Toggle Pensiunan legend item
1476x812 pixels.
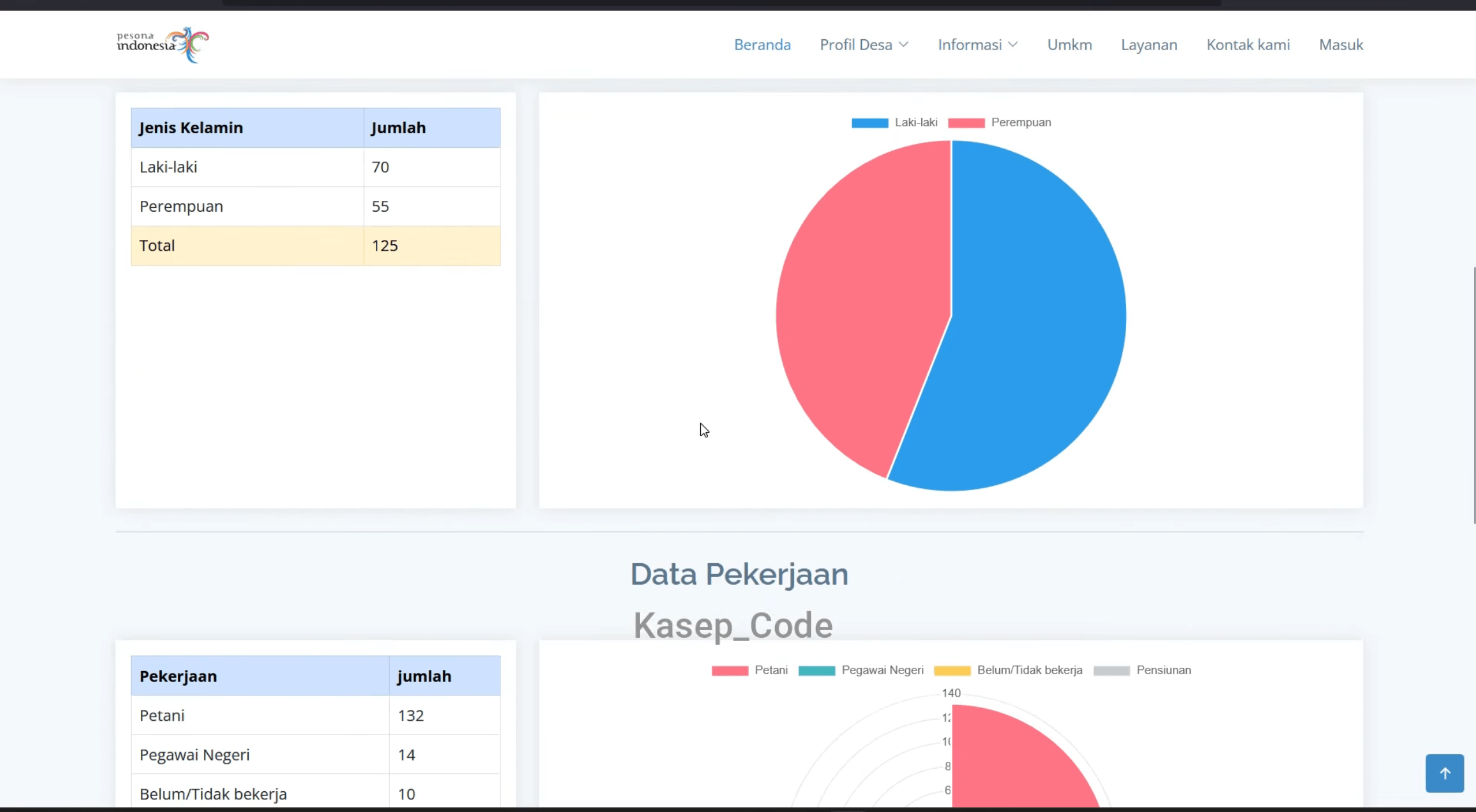click(x=1142, y=670)
